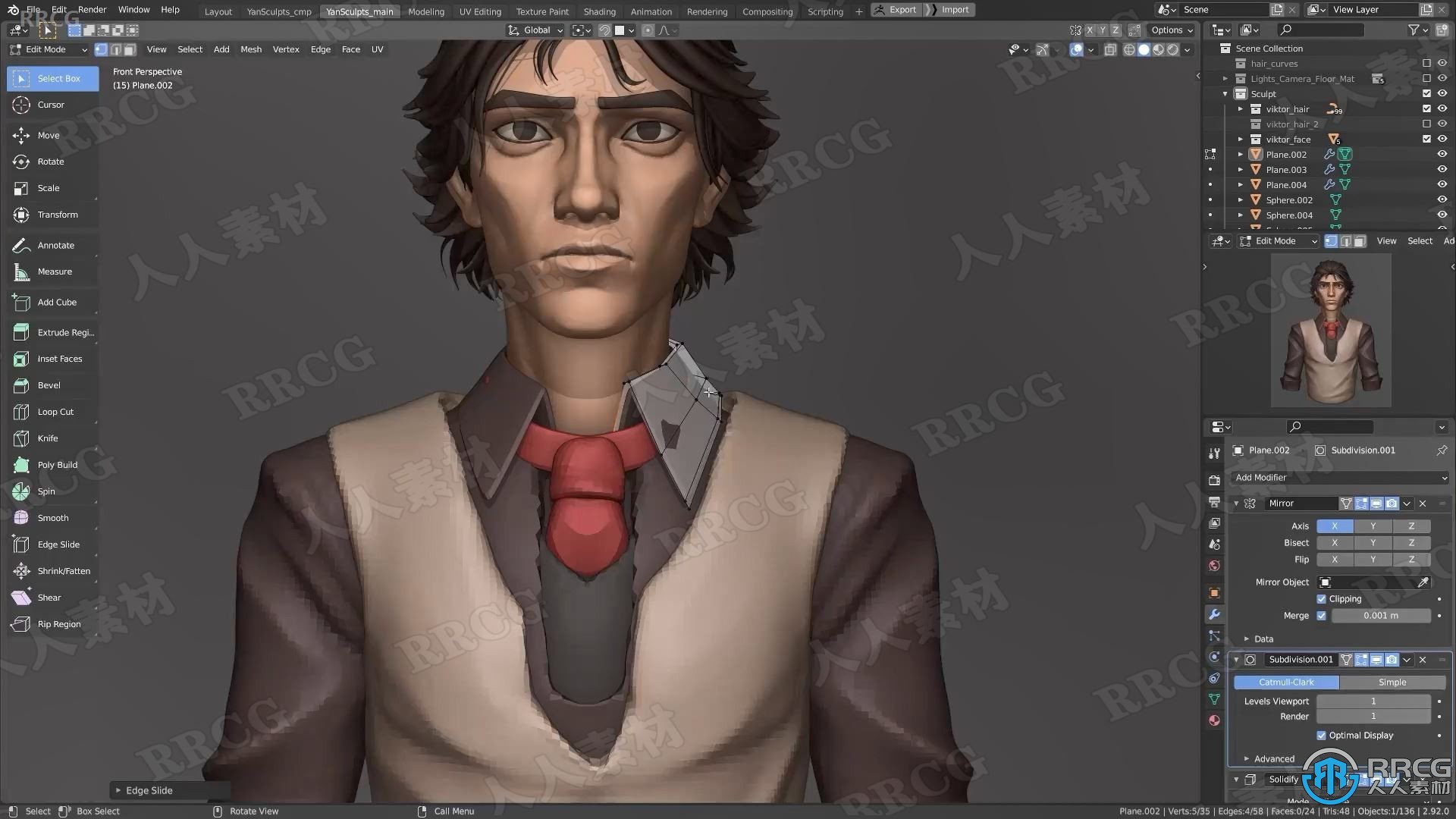Select the Edge Slide tool
The image size is (1456, 819).
[x=52, y=544]
